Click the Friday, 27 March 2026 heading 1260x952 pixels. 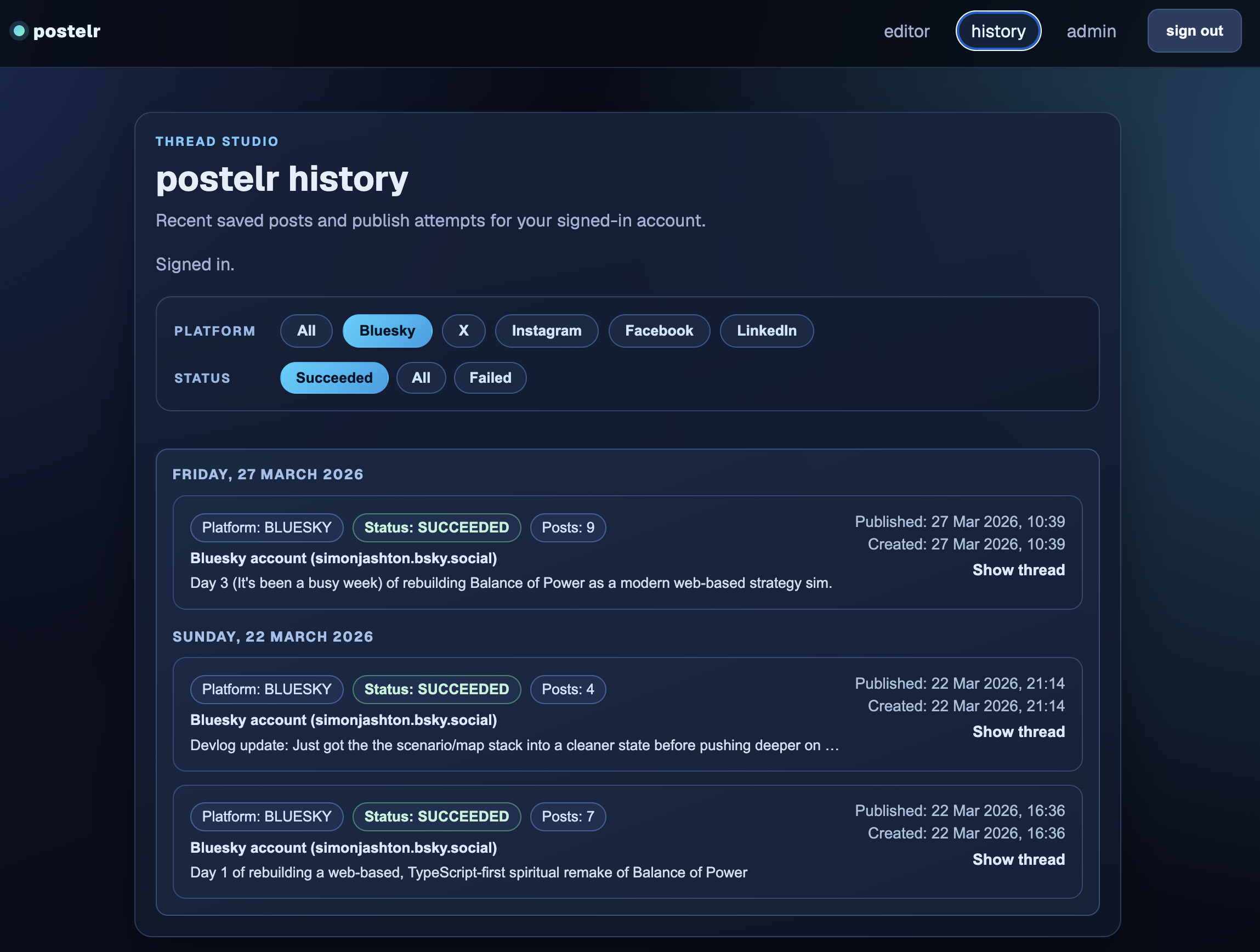click(x=268, y=474)
